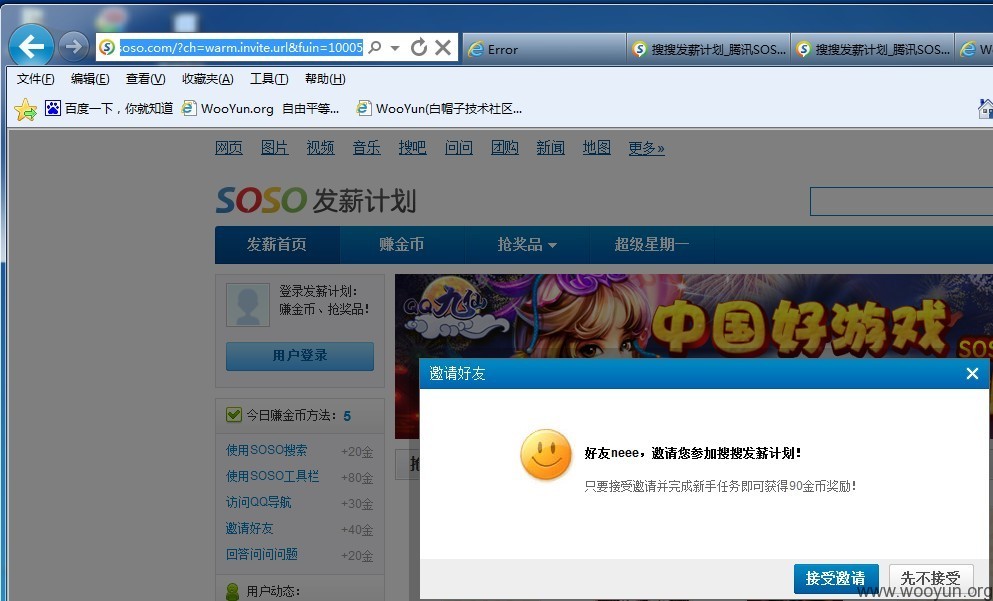Screen dimensions: 993x601
Task: Refresh the page with reload icon
Action: tap(419, 47)
